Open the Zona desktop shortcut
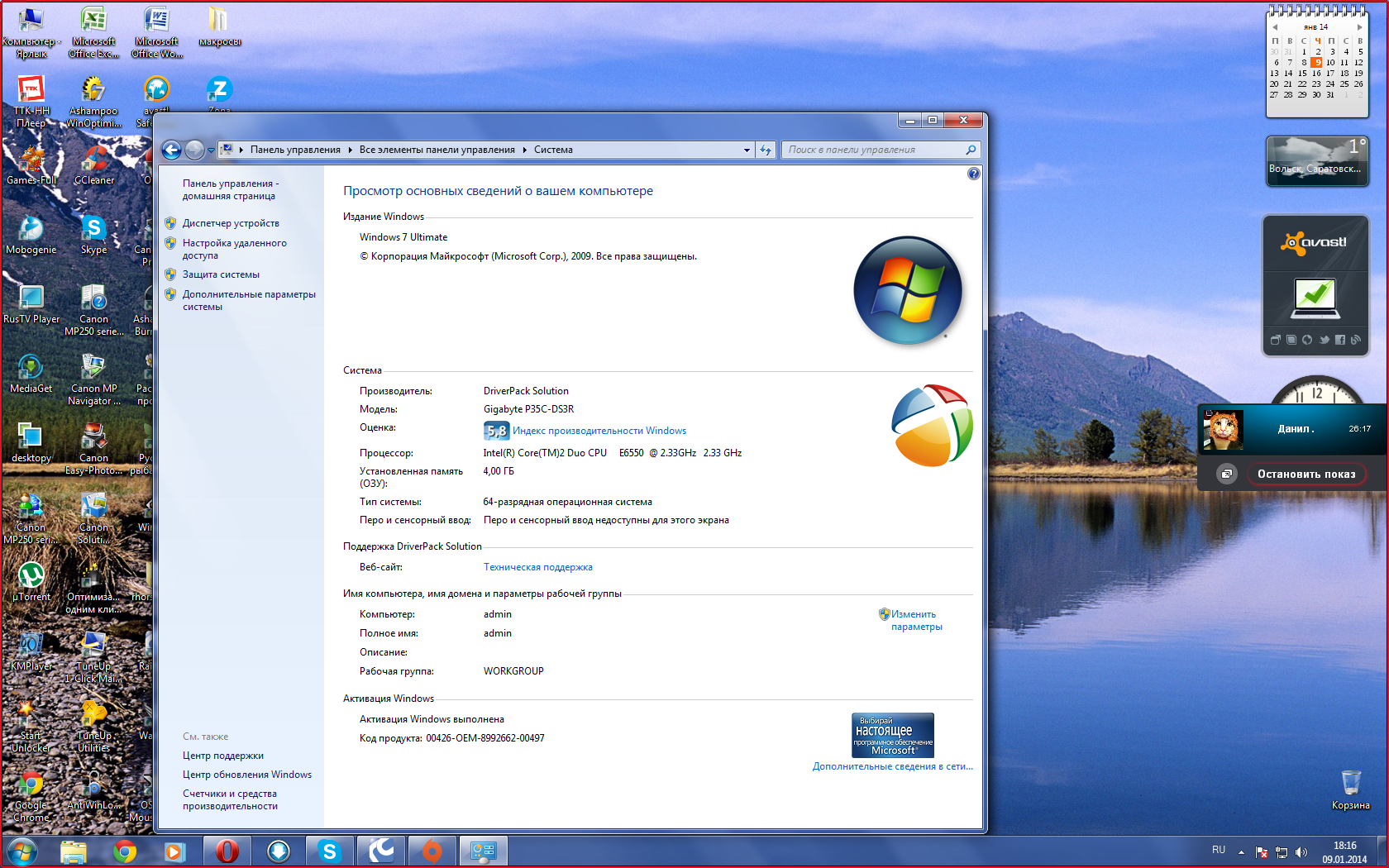The width and height of the screenshot is (1389, 868). click(219, 94)
